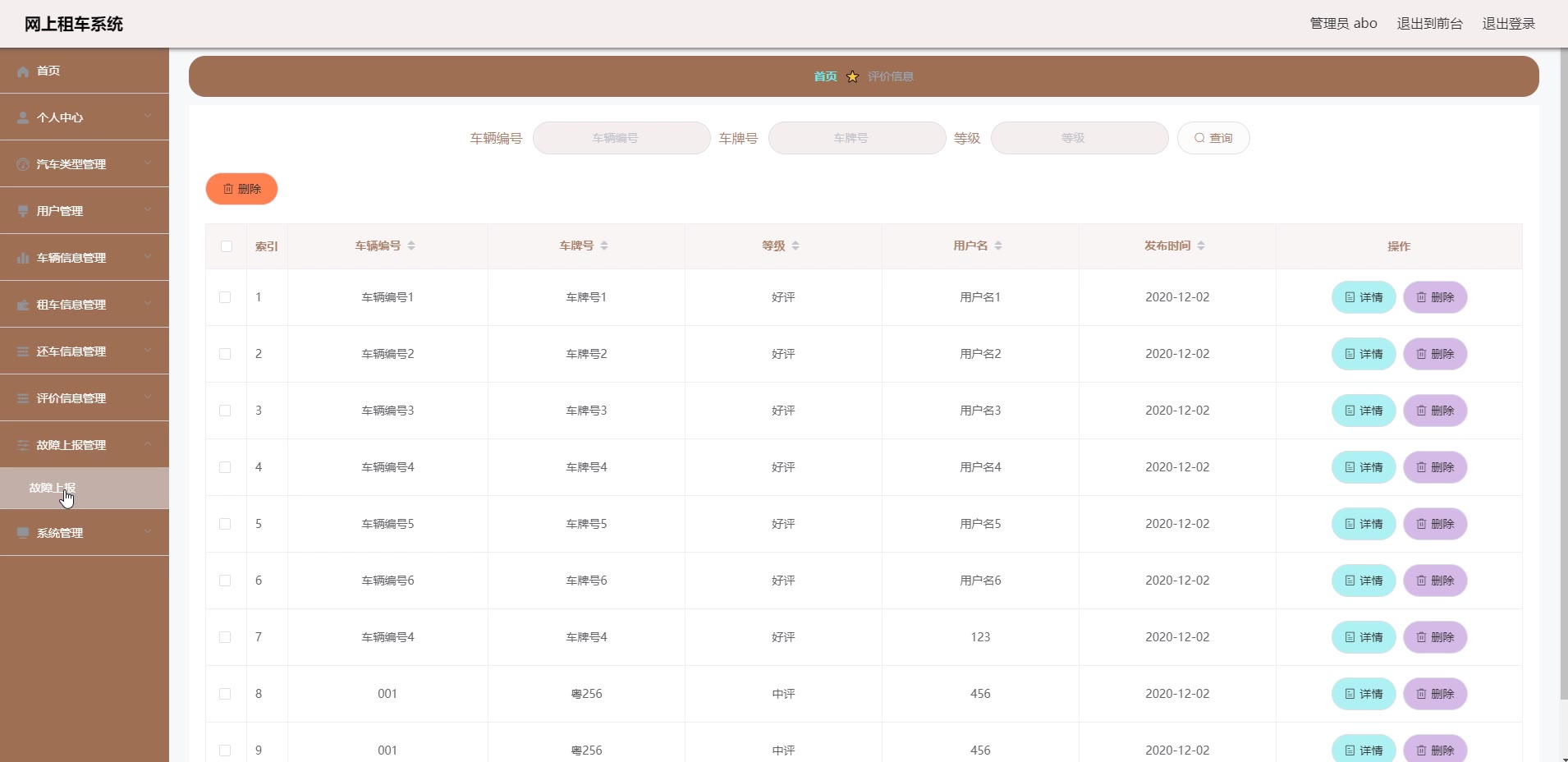Check the checkbox for row 8
1568x762 pixels.
(225, 694)
